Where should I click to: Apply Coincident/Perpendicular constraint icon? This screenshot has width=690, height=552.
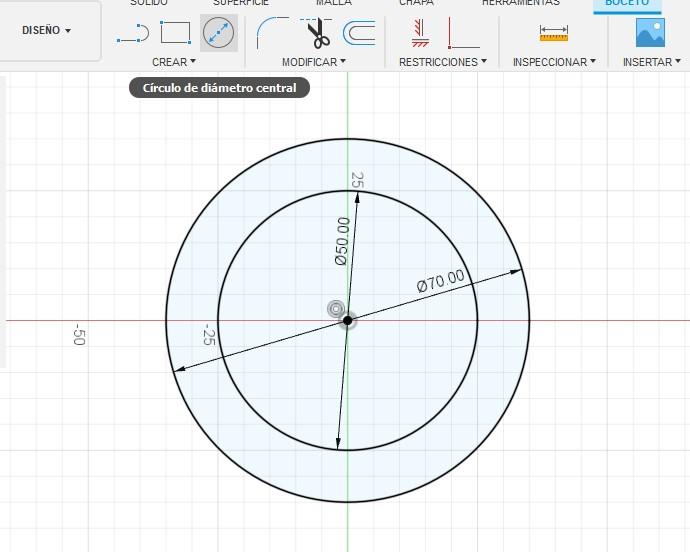pyautogui.click(x=463, y=33)
